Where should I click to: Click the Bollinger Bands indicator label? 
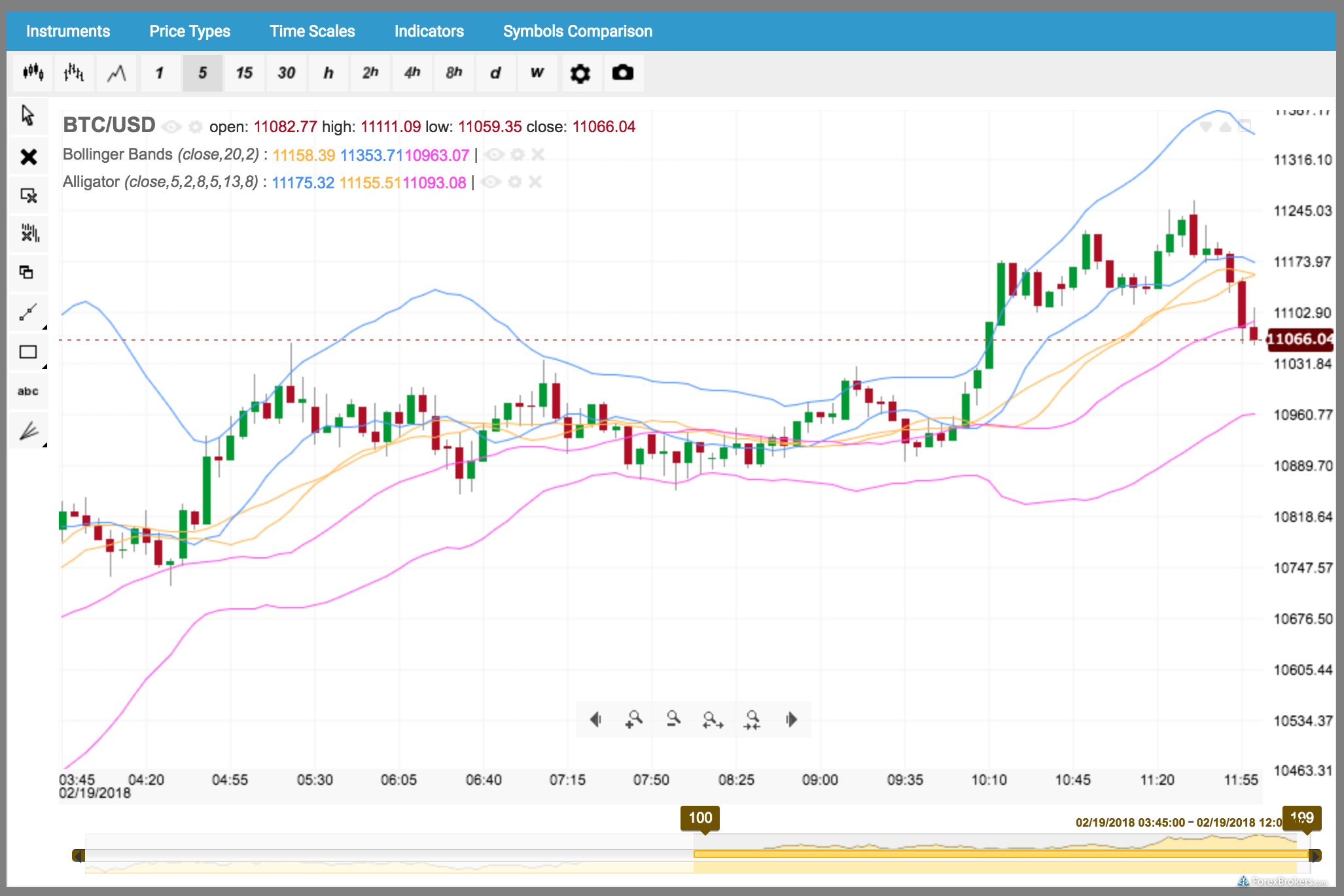coord(161,154)
